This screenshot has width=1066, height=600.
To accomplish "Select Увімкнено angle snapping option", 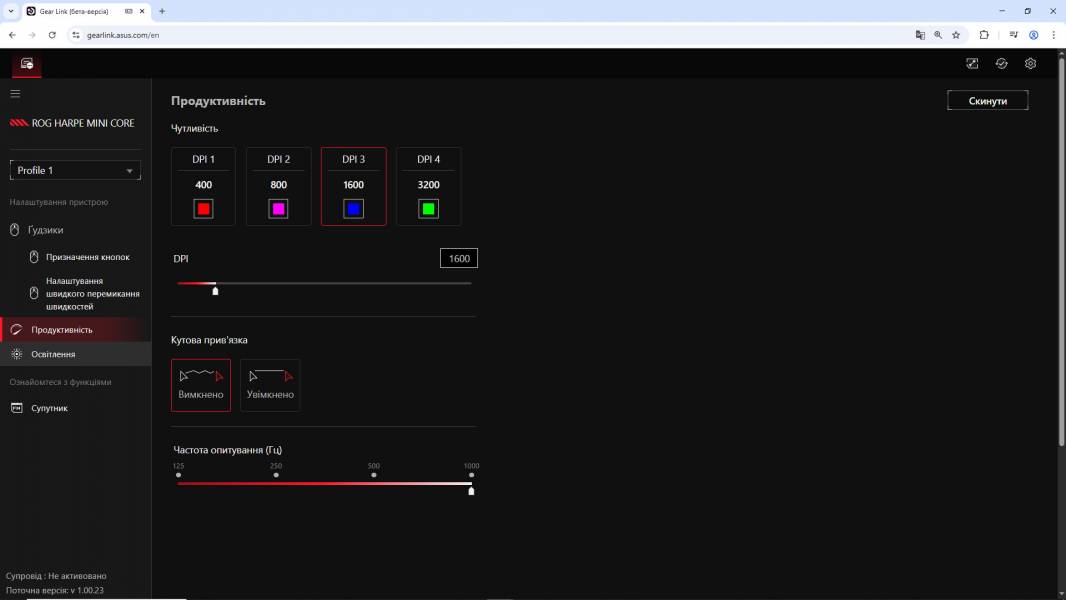I will [270, 385].
